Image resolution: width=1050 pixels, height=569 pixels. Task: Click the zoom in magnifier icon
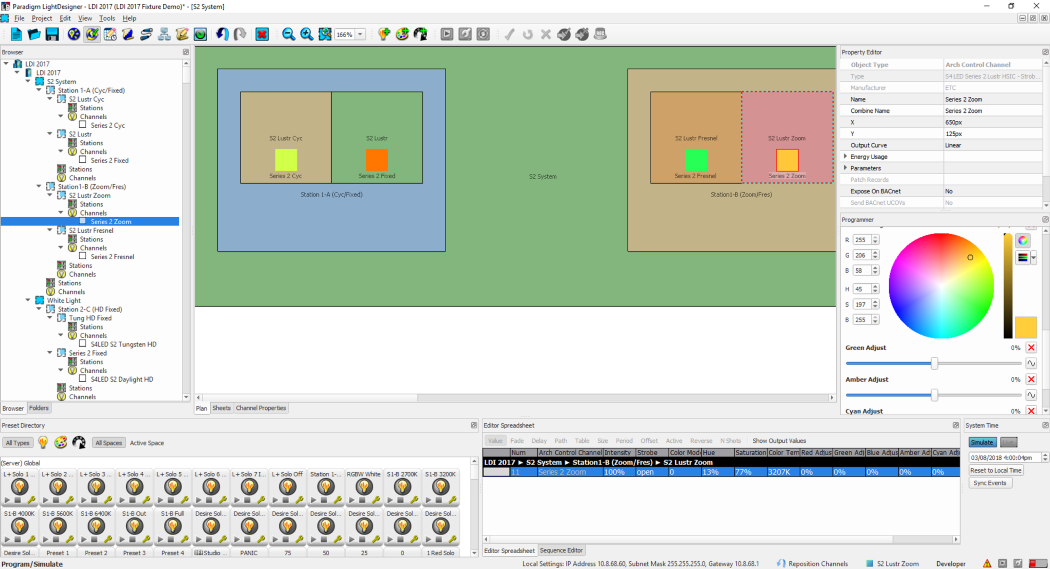306,34
